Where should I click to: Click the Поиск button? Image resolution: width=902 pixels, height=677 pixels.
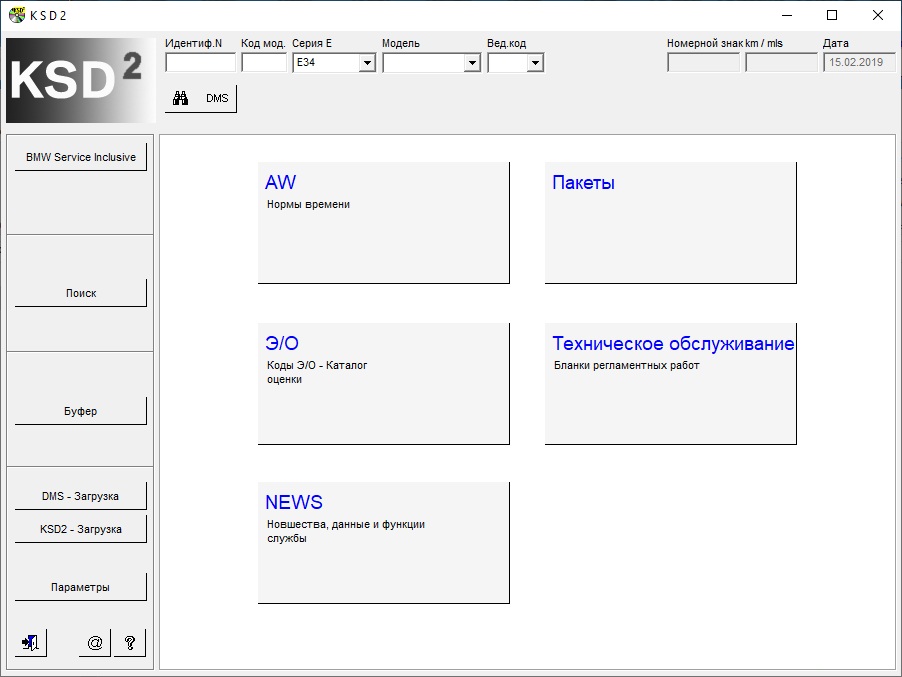coord(81,293)
